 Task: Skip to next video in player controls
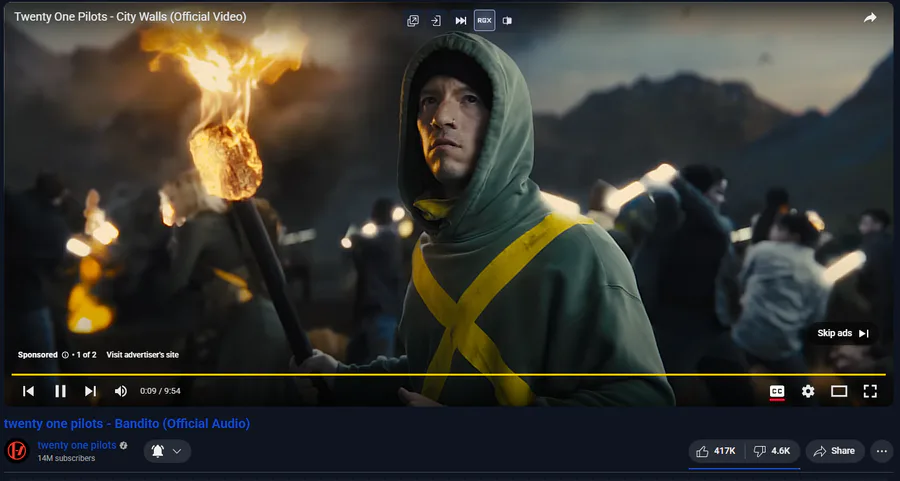(90, 391)
